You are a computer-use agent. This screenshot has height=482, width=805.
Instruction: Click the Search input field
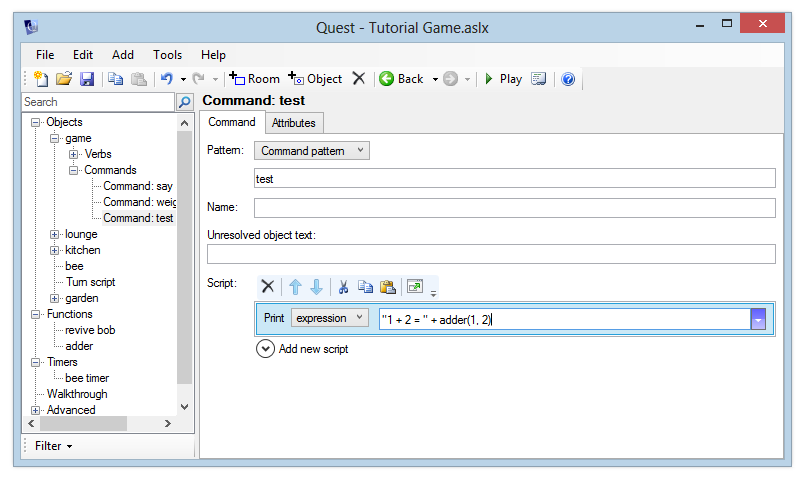pos(98,102)
